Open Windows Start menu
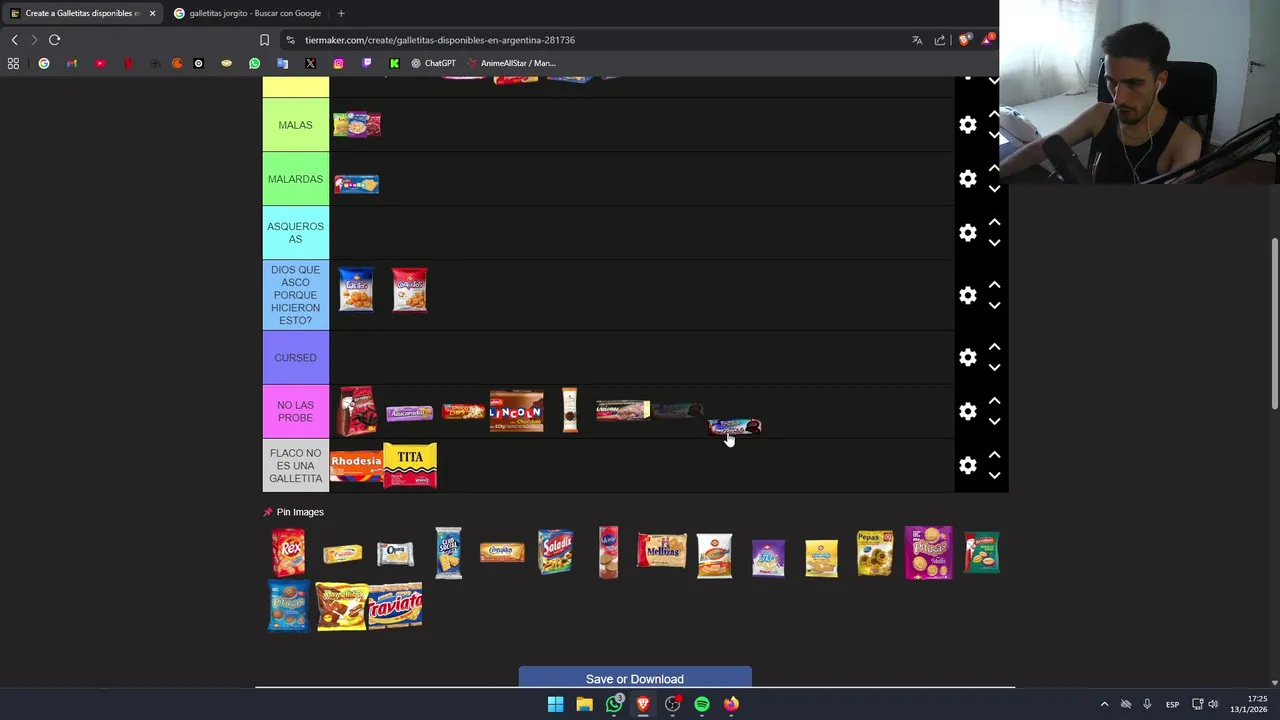The image size is (1280, 720). click(x=555, y=704)
